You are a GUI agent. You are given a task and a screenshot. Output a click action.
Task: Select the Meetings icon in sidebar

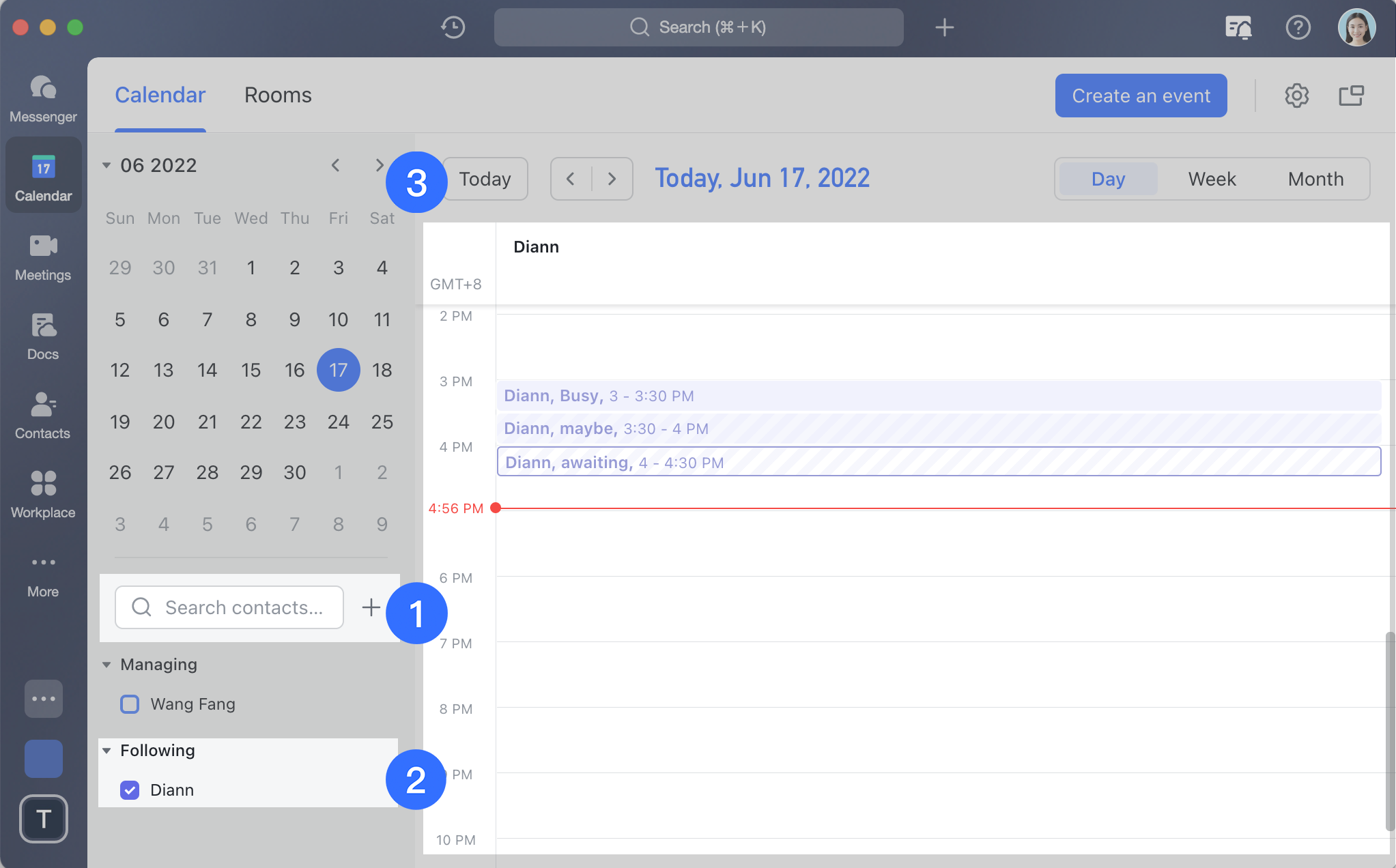click(x=42, y=255)
